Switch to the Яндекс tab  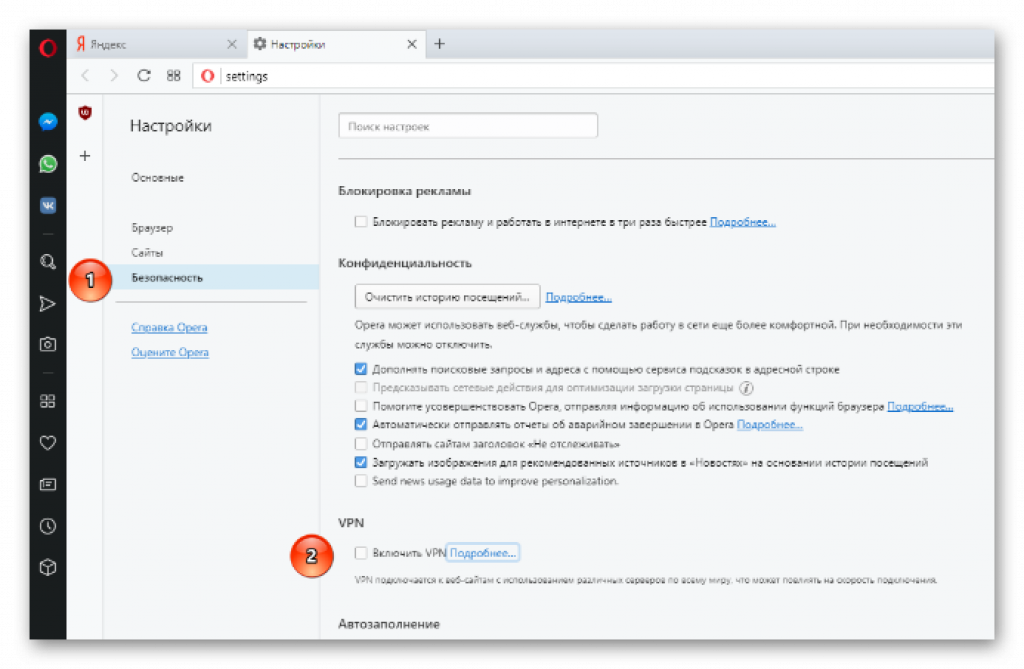(150, 44)
